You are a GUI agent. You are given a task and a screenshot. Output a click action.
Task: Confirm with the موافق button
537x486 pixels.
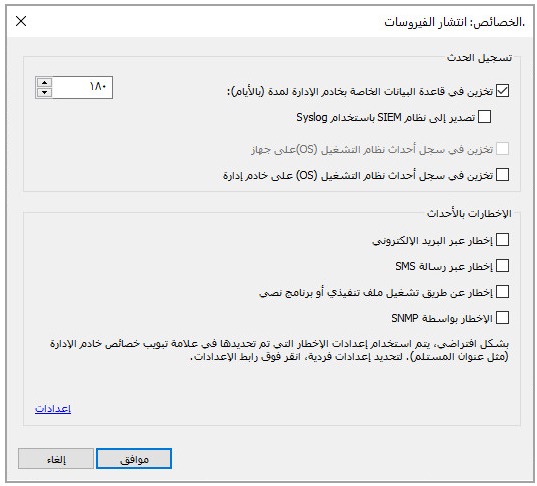pyautogui.click(x=134, y=459)
